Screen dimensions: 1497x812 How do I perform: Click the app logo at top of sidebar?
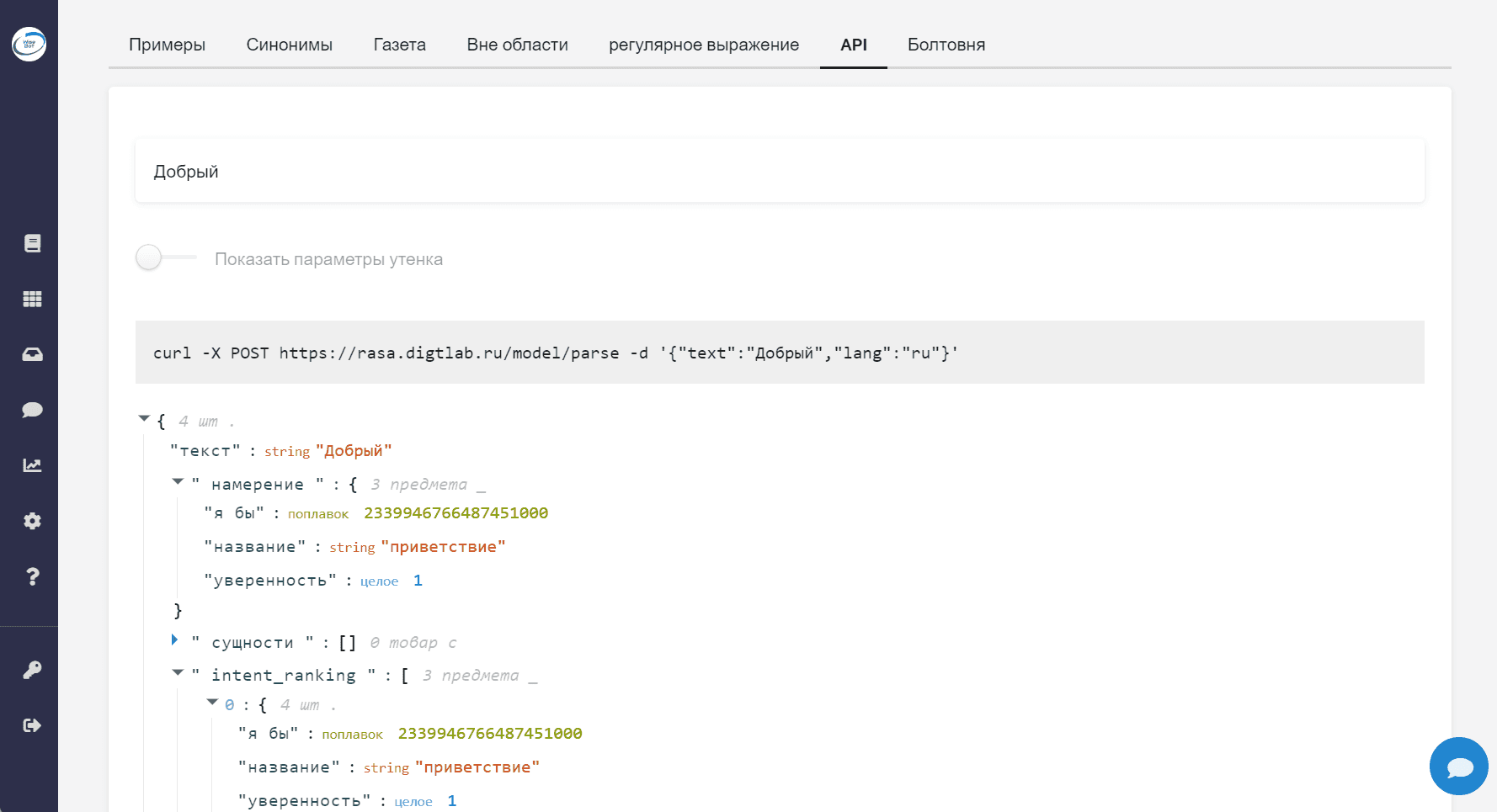pos(29,43)
